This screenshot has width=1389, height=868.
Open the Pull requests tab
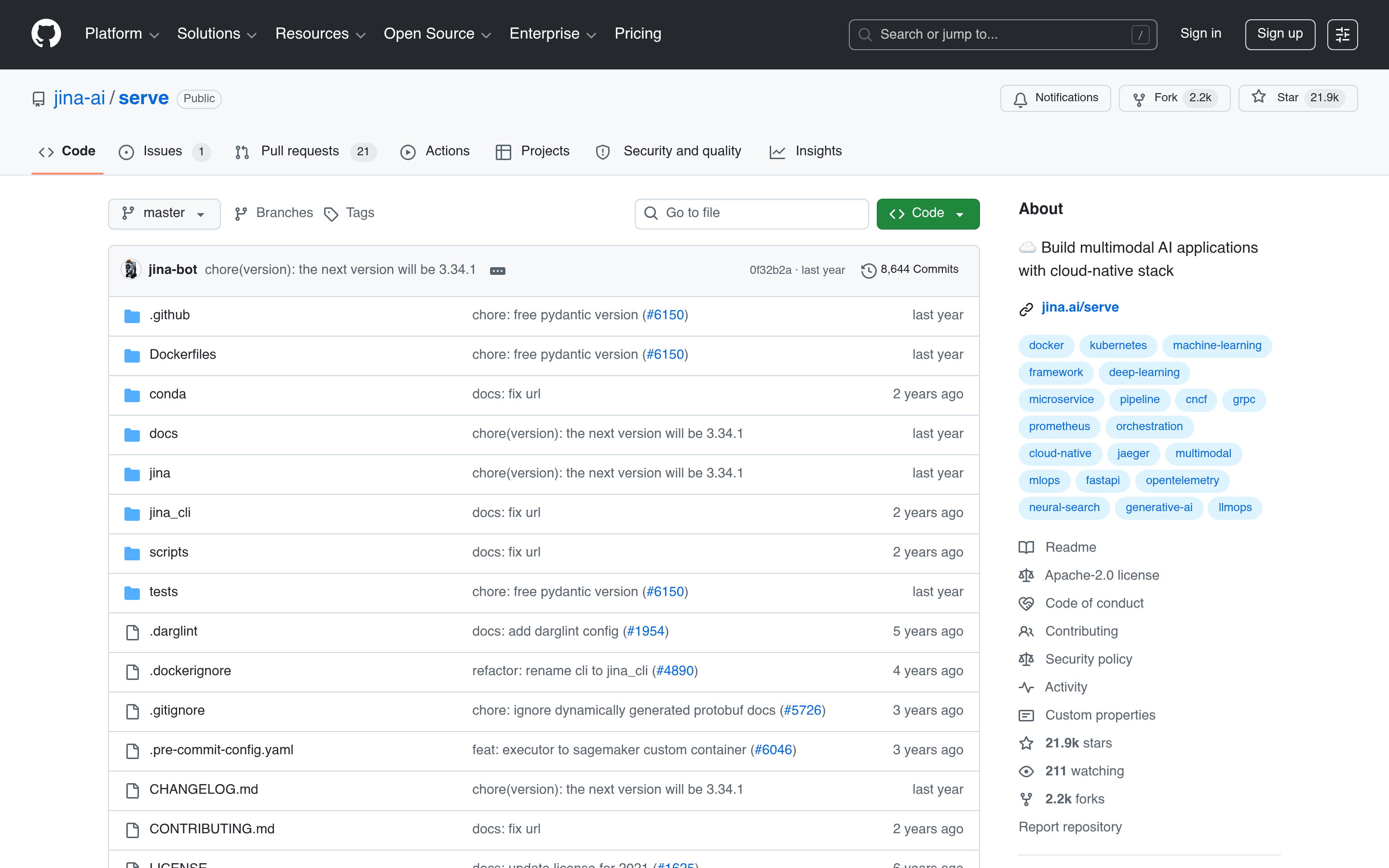pos(305,151)
